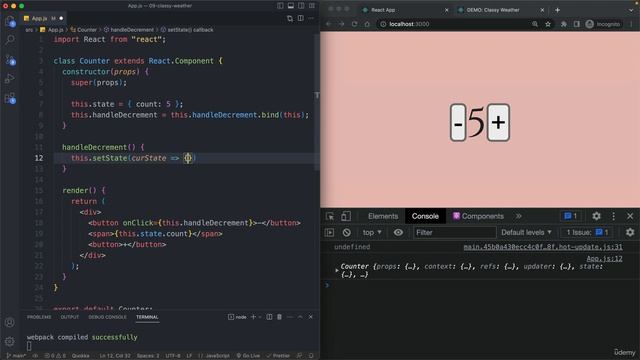Click UTF-8 encoding in status bar

pos(173,356)
